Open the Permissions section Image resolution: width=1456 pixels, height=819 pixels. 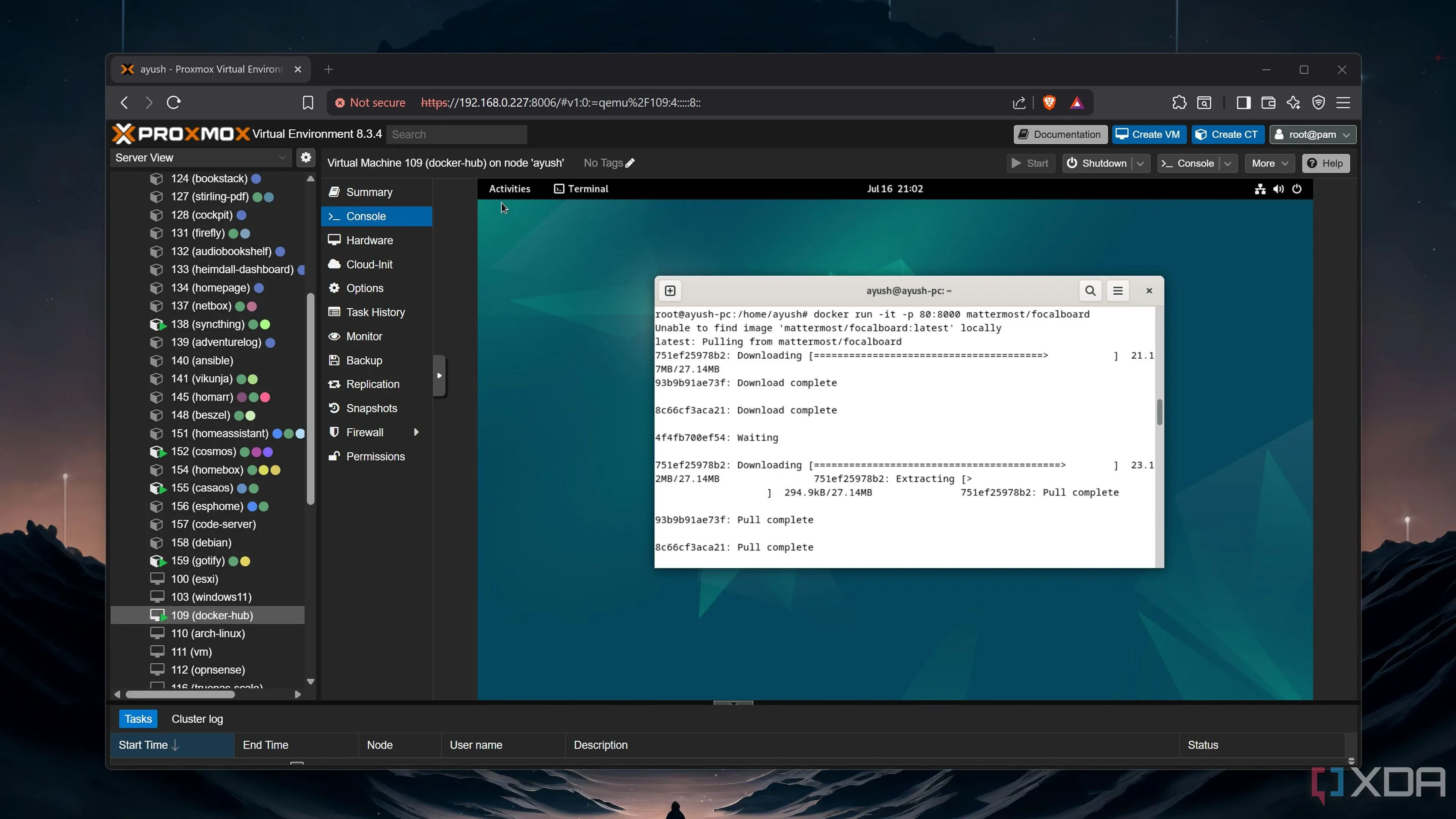[377, 457]
